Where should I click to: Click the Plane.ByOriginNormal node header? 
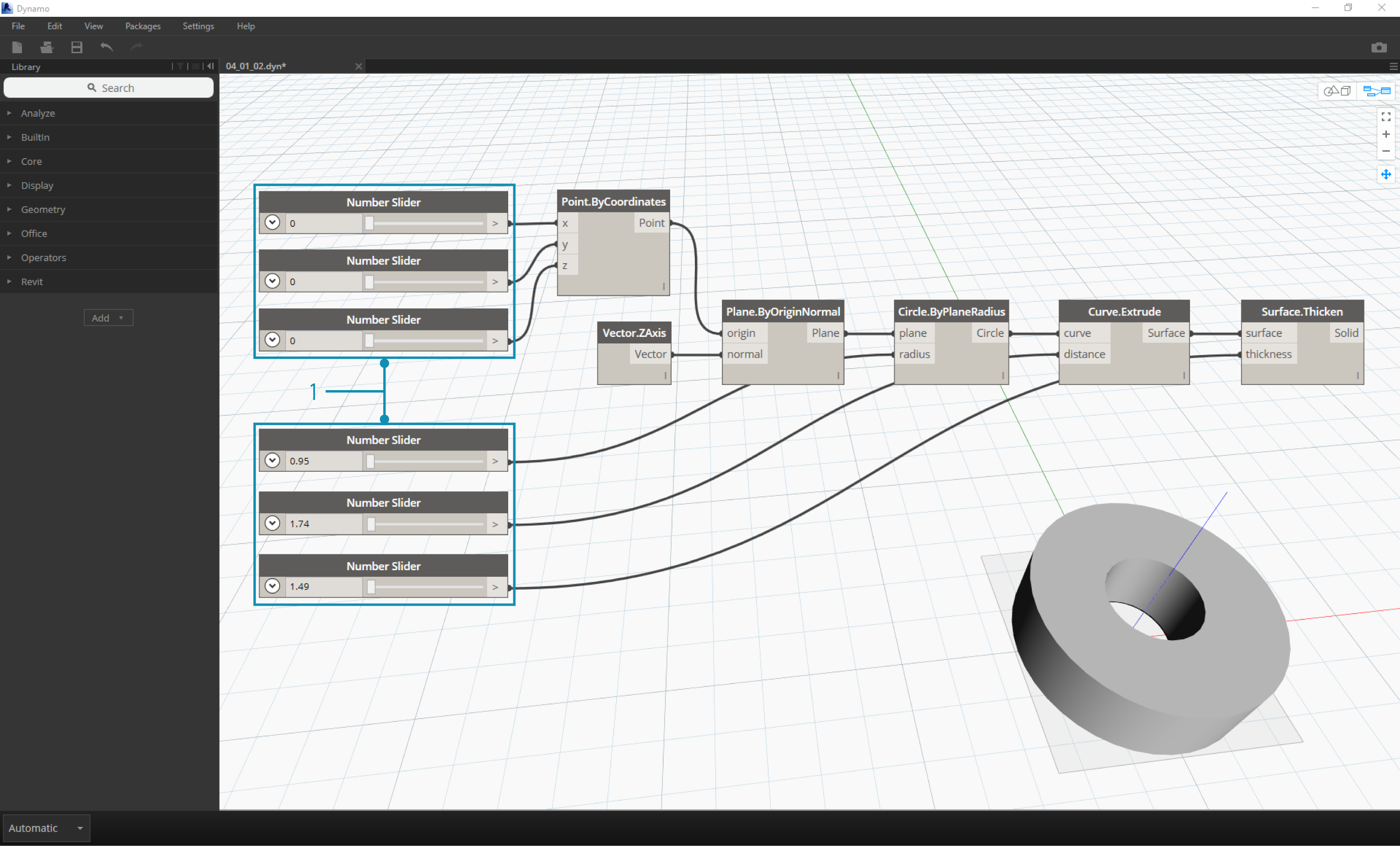click(783, 311)
